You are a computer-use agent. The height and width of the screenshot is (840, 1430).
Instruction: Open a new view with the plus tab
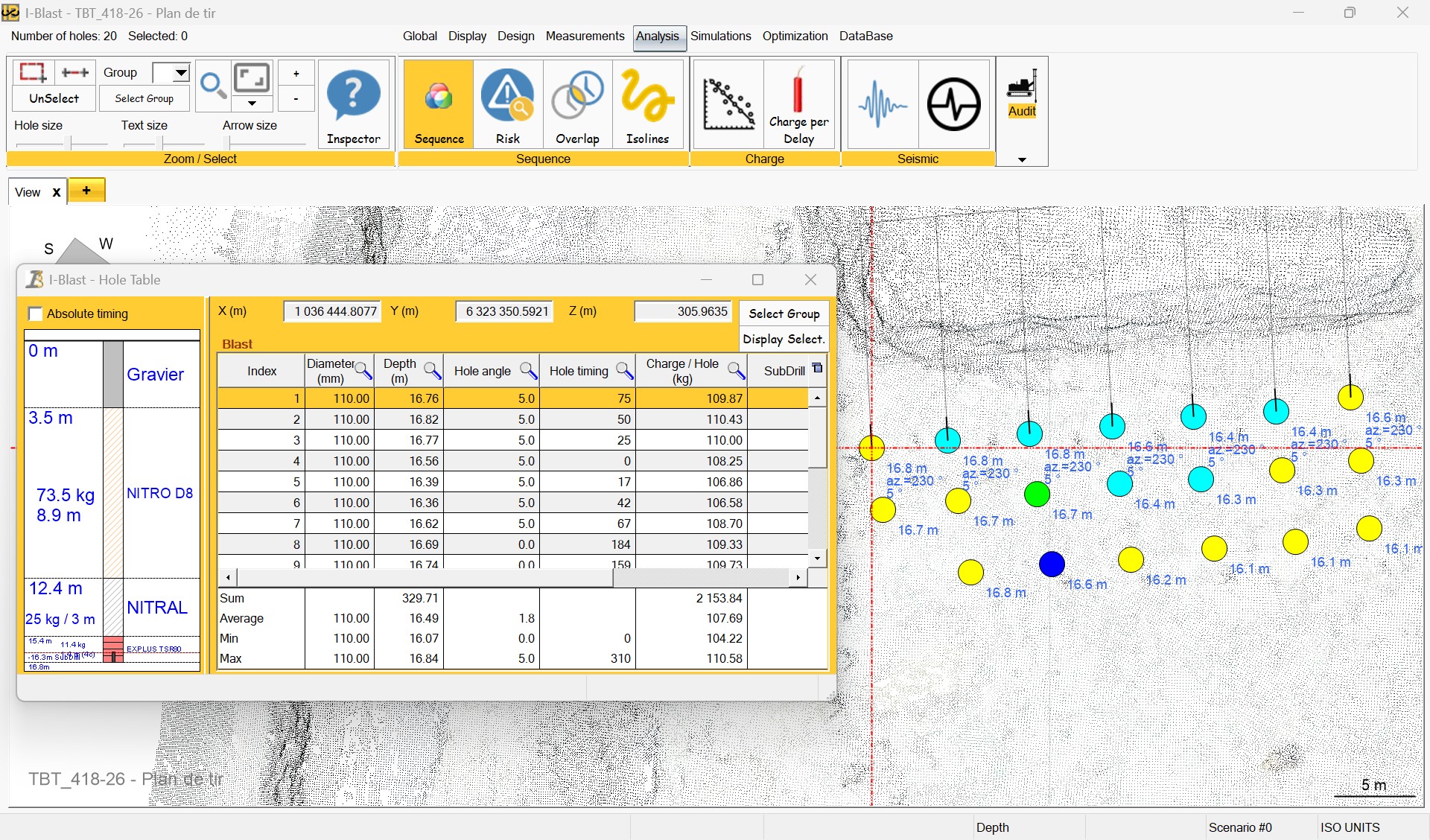point(86,191)
